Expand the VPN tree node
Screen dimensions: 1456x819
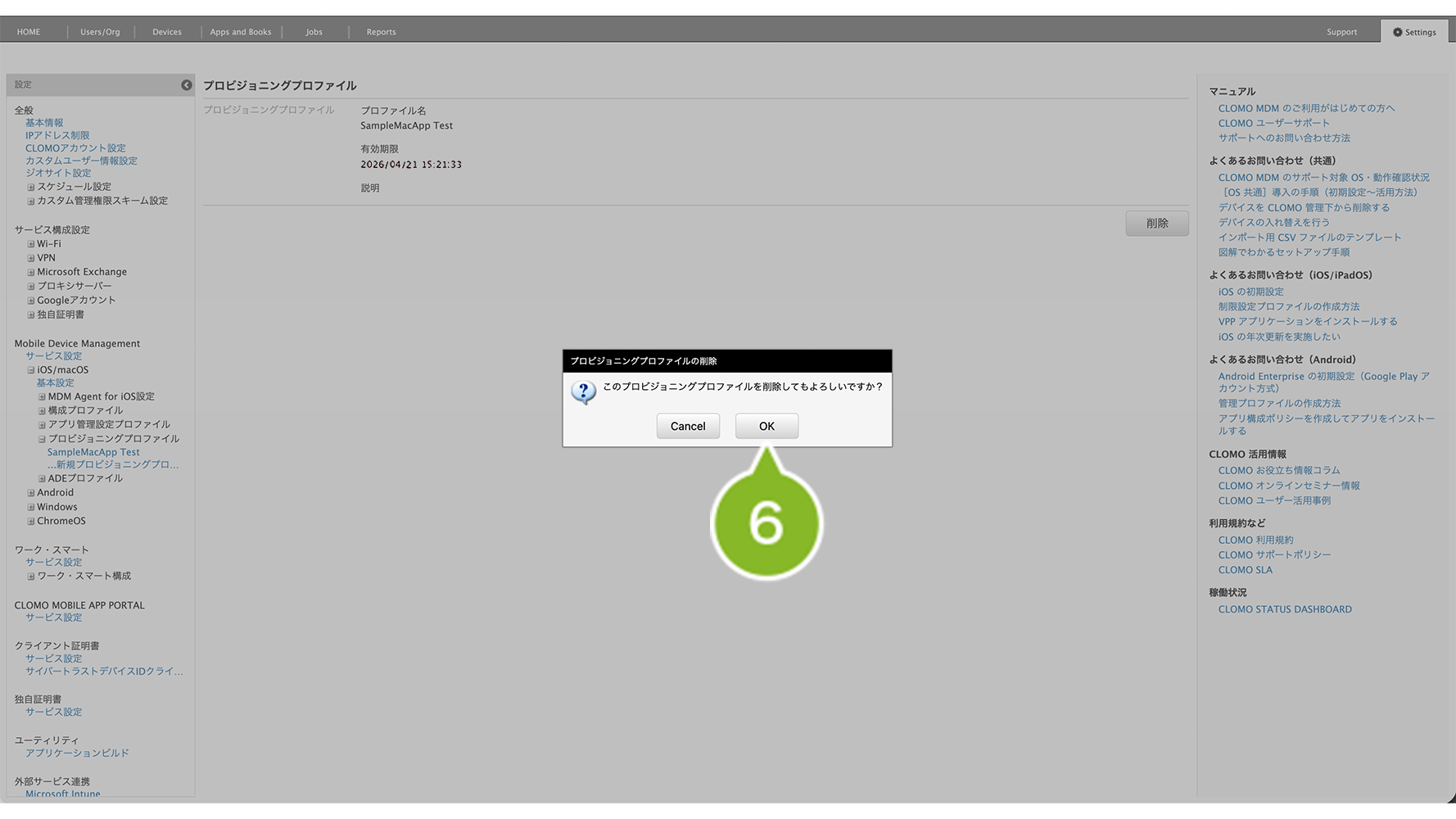coord(31,258)
